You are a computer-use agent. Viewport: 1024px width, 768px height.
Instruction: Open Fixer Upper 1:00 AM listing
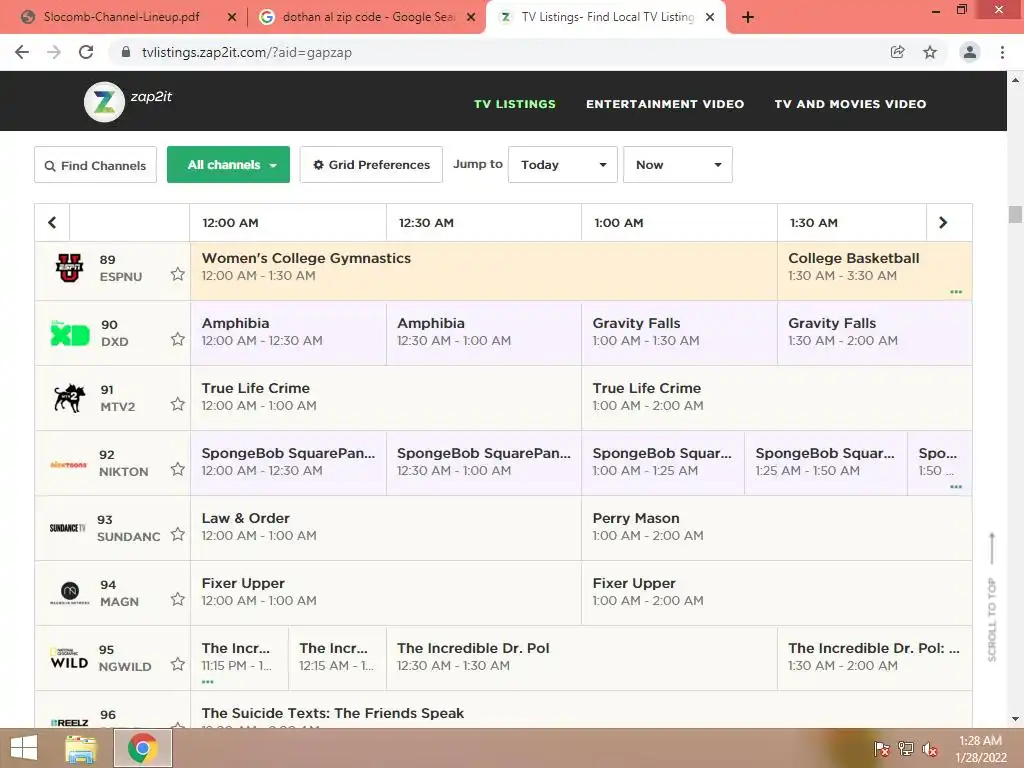776,593
